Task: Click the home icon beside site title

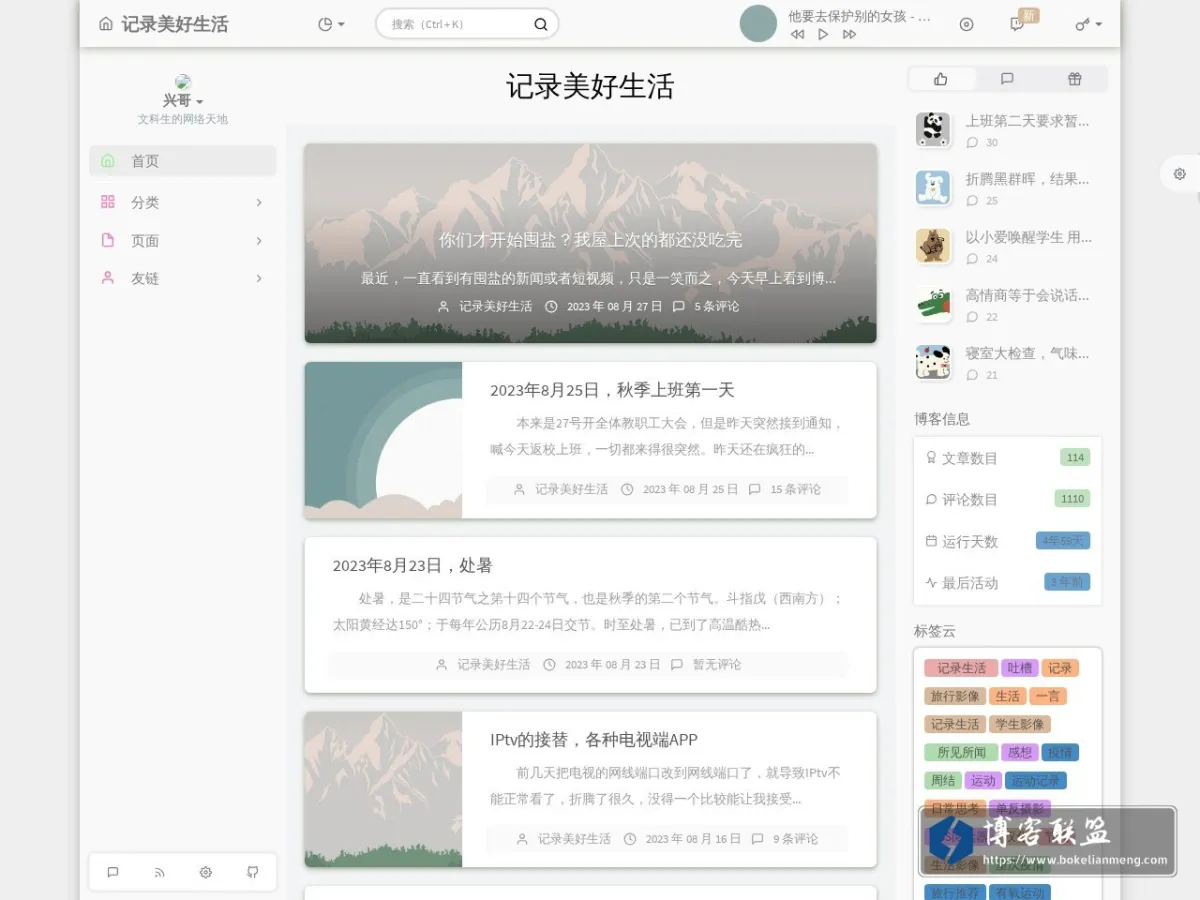Action: [x=106, y=24]
